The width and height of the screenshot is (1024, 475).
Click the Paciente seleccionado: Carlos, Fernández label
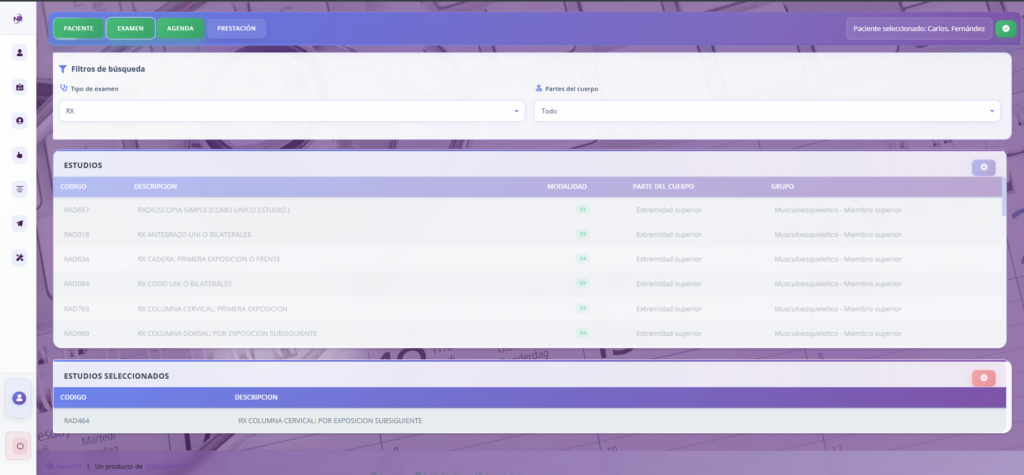[x=919, y=29]
